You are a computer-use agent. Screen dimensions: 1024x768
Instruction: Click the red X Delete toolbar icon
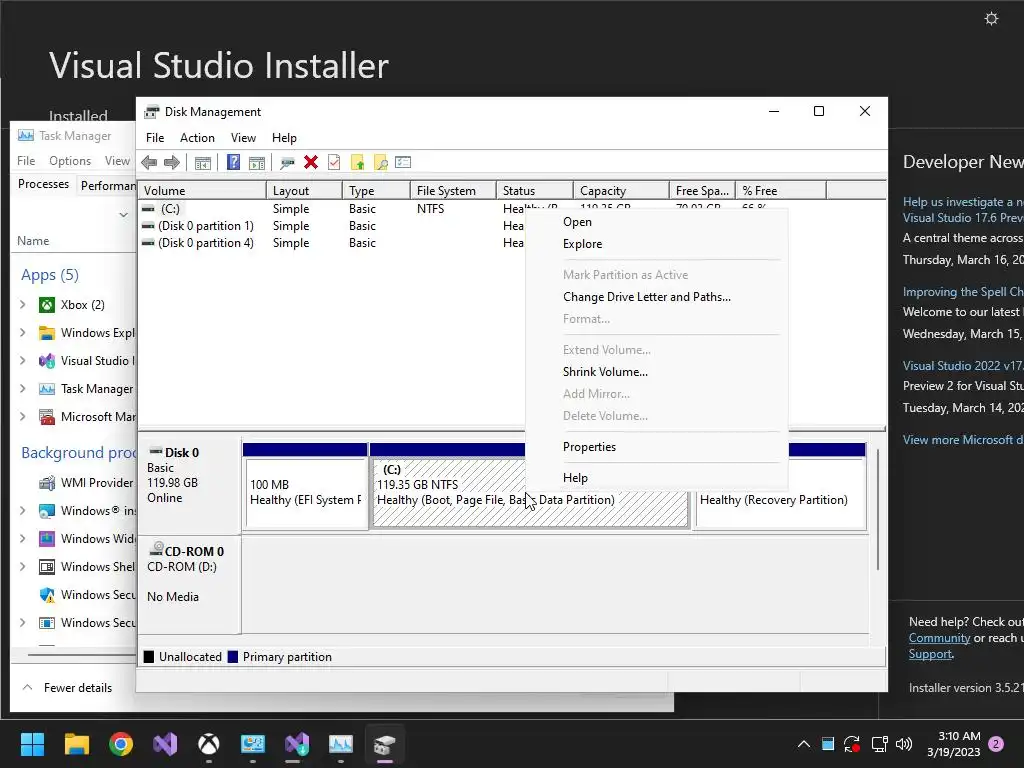point(311,163)
